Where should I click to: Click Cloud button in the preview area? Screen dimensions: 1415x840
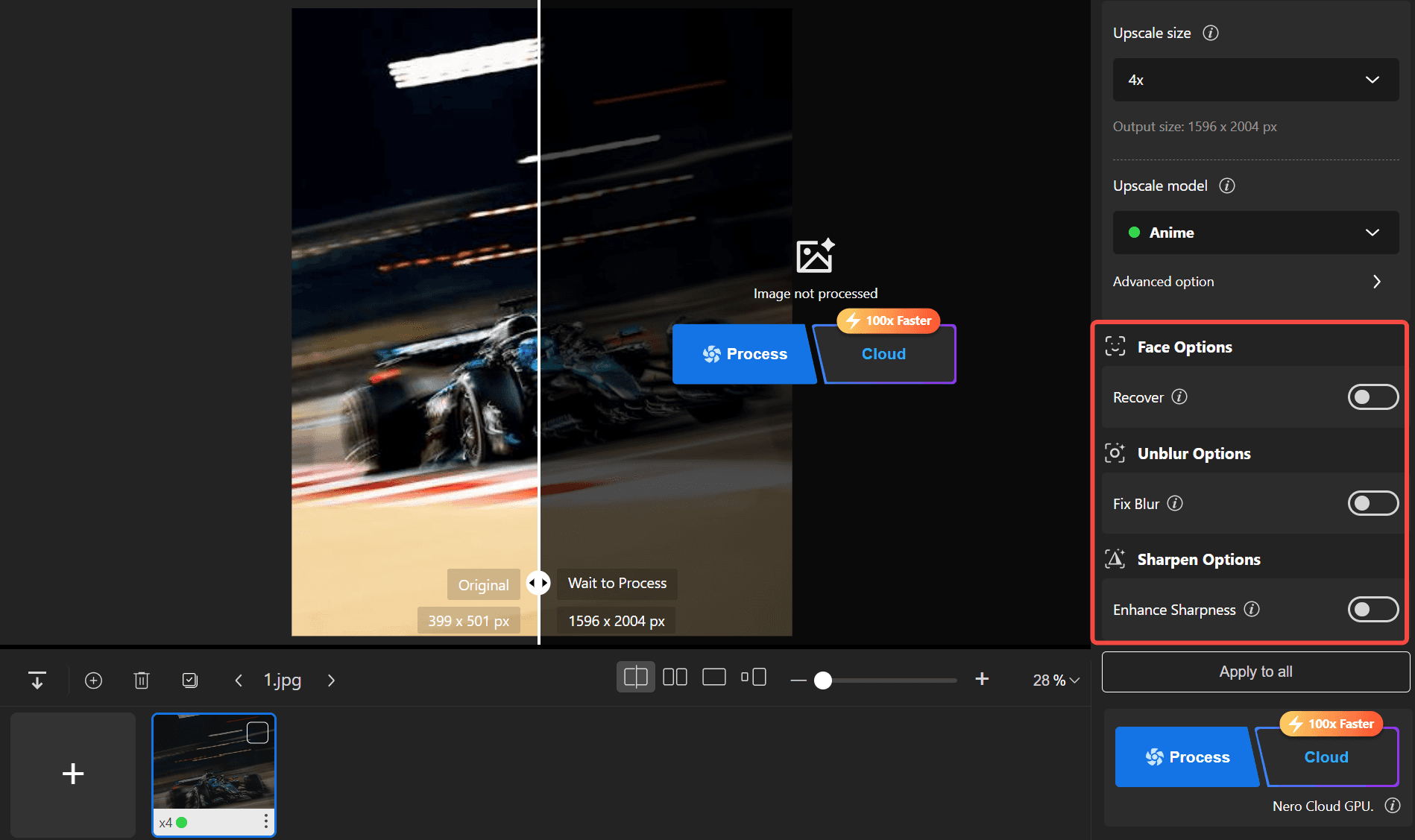[x=884, y=354]
